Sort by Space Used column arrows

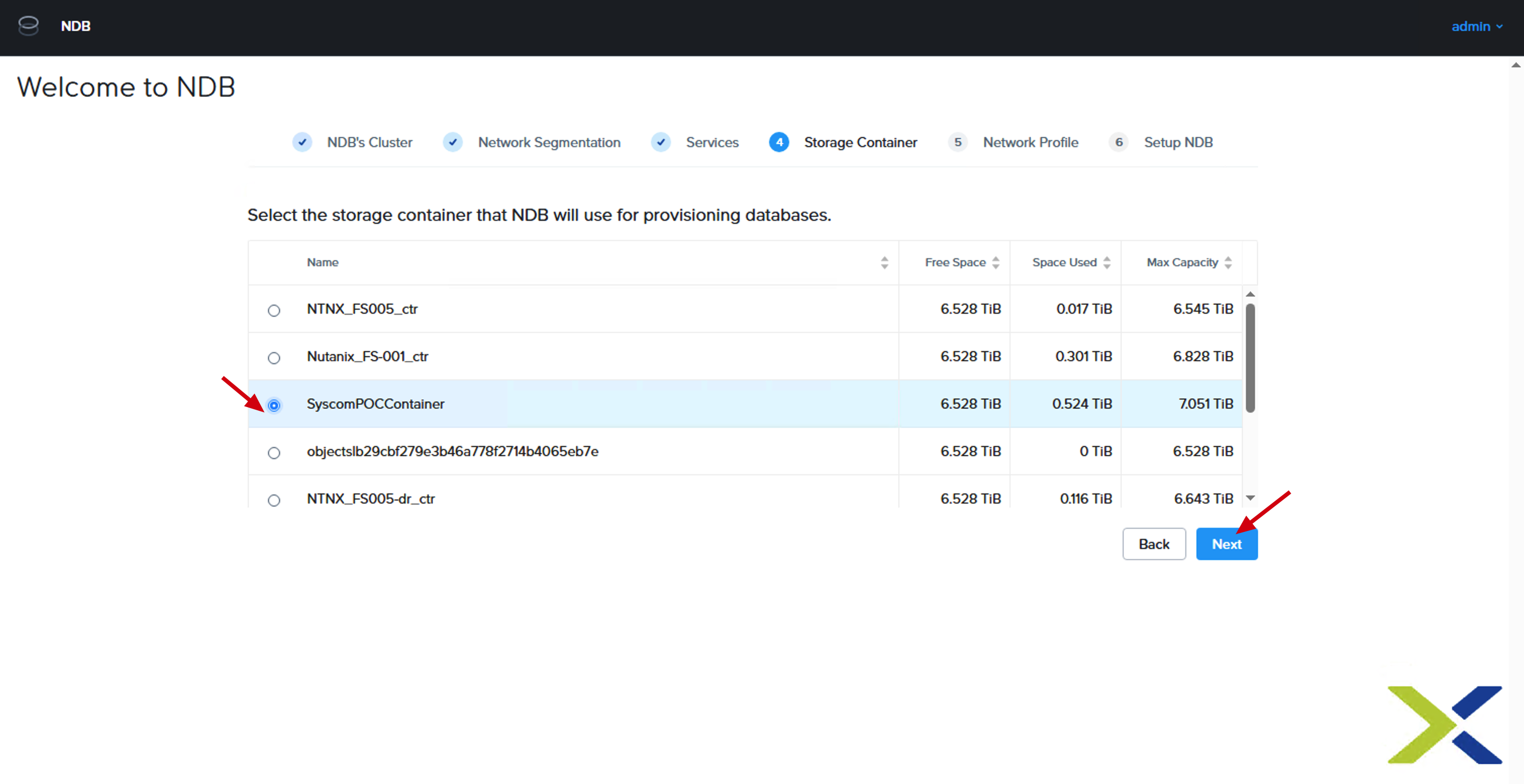pyautogui.click(x=1107, y=263)
